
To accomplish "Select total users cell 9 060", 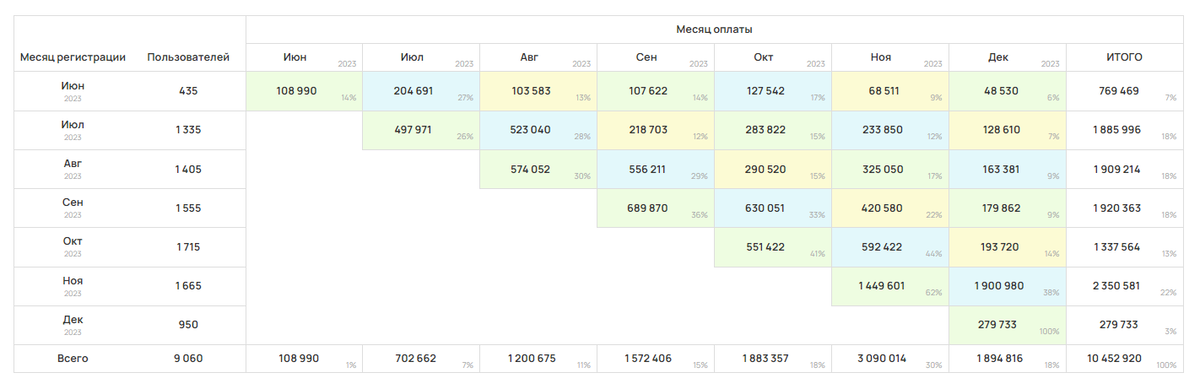I will [x=188, y=358].
